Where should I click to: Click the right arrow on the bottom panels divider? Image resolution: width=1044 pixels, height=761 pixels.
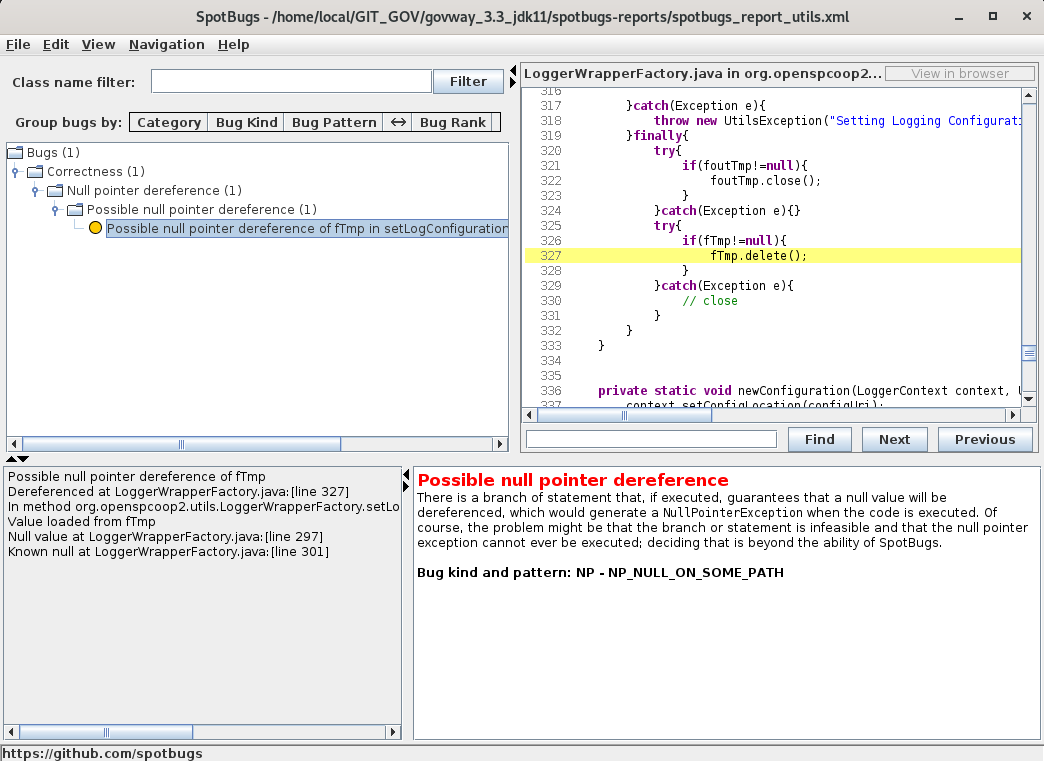(x=406, y=487)
